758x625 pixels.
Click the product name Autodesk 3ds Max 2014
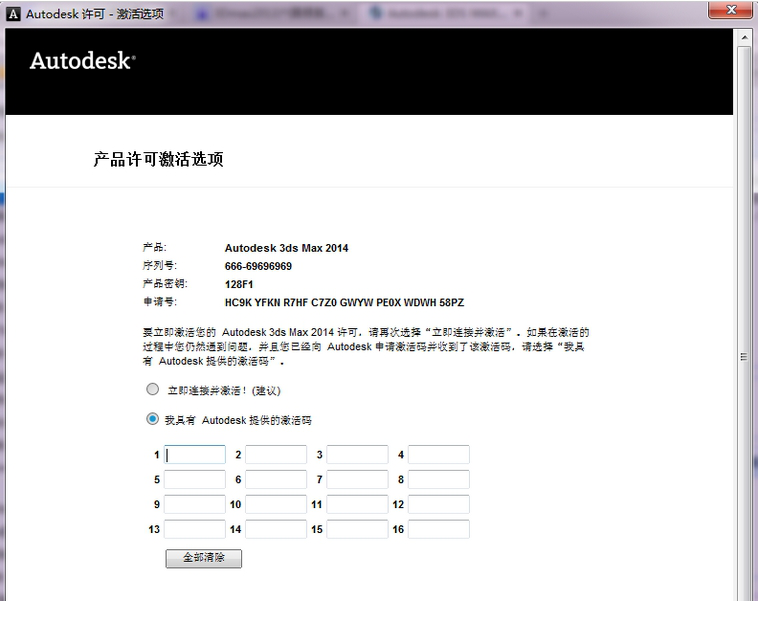coord(286,248)
